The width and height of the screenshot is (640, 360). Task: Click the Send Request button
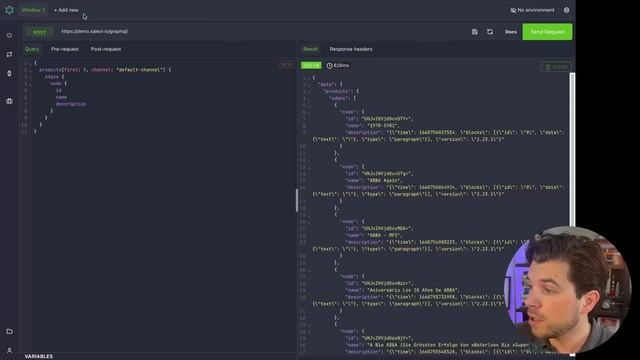[547, 32]
